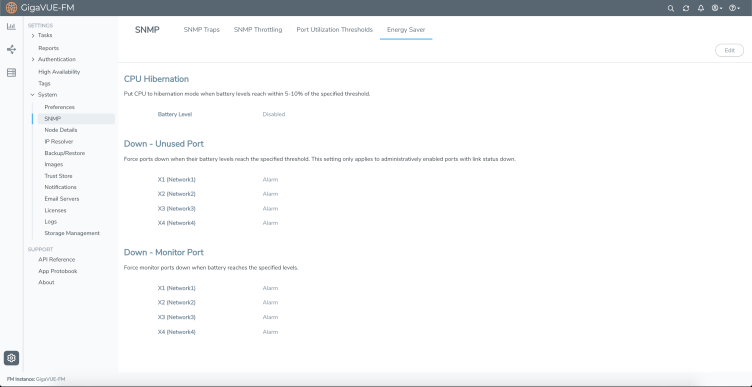Open Reports in the settings menu
This screenshot has width=752, height=387.
click(x=48, y=48)
